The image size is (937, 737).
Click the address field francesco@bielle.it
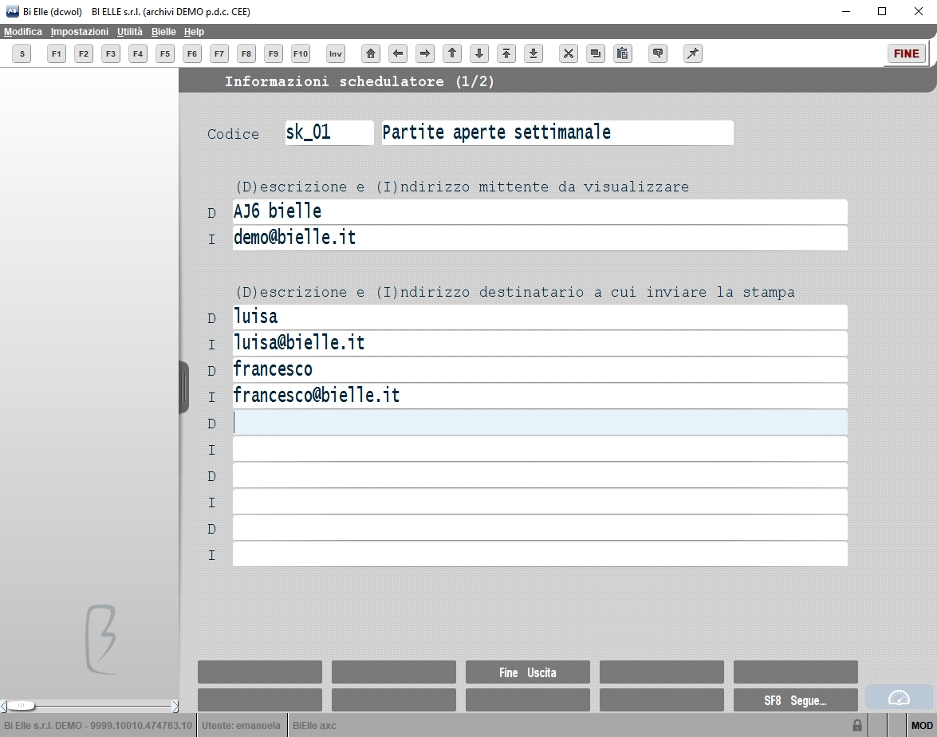pyautogui.click(x=540, y=396)
